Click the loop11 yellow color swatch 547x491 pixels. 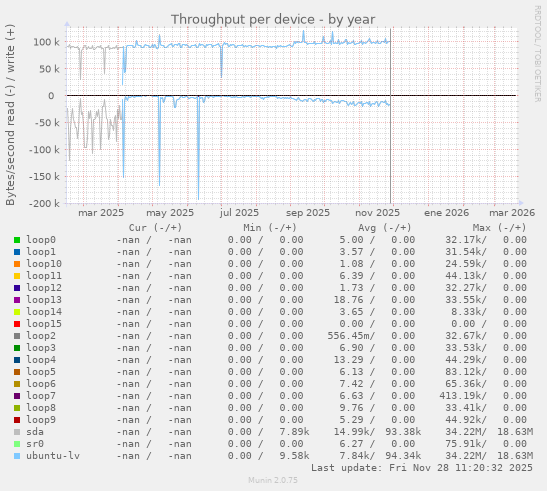(17, 276)
